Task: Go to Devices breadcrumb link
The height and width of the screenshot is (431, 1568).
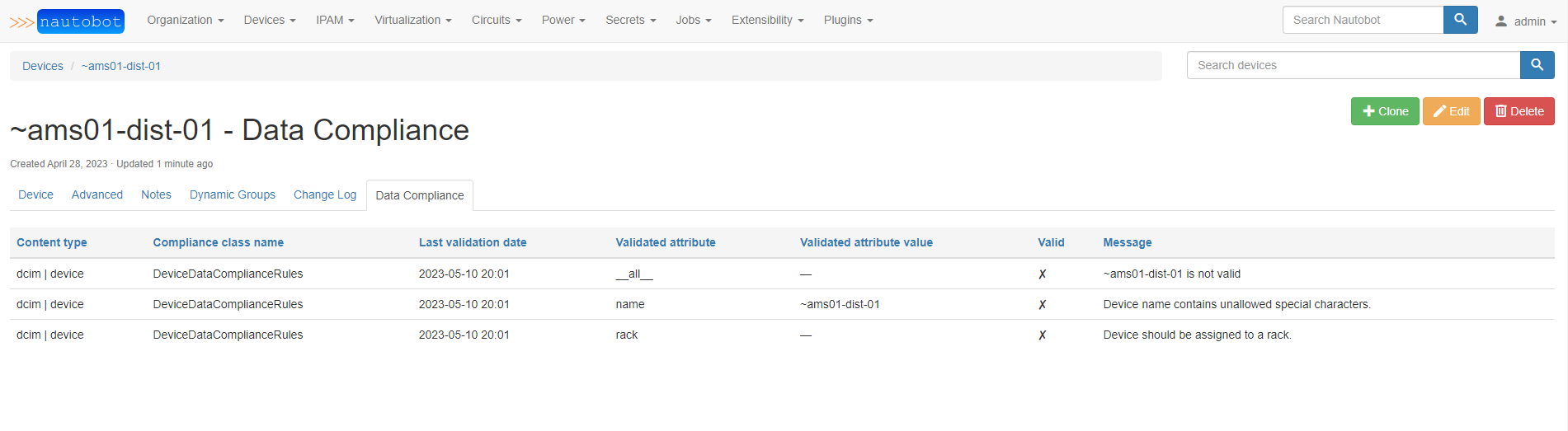Action: (x=42, y=66)
